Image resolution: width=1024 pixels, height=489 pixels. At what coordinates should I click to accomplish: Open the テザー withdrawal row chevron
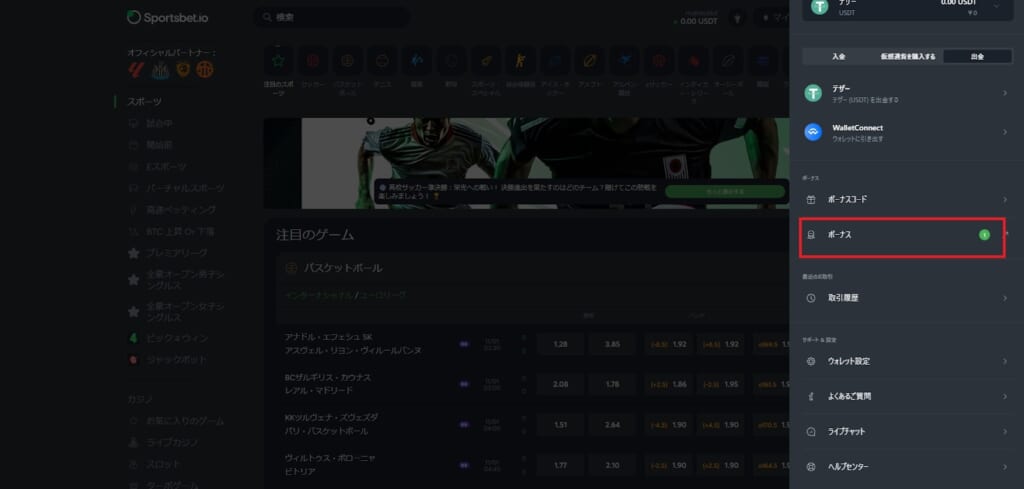[x=1005, y=94]
